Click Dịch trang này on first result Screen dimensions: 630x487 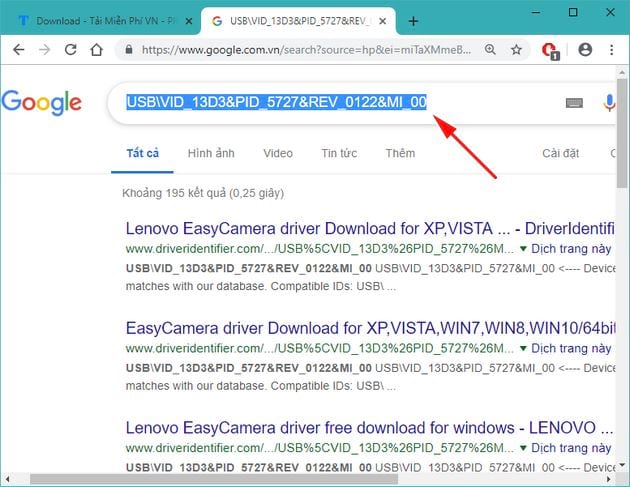tap(571, 249)
